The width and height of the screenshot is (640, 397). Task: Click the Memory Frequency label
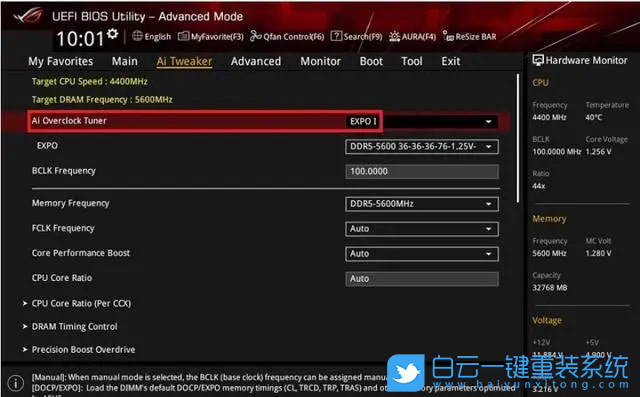pyautogui.click(x=71, y=203)
